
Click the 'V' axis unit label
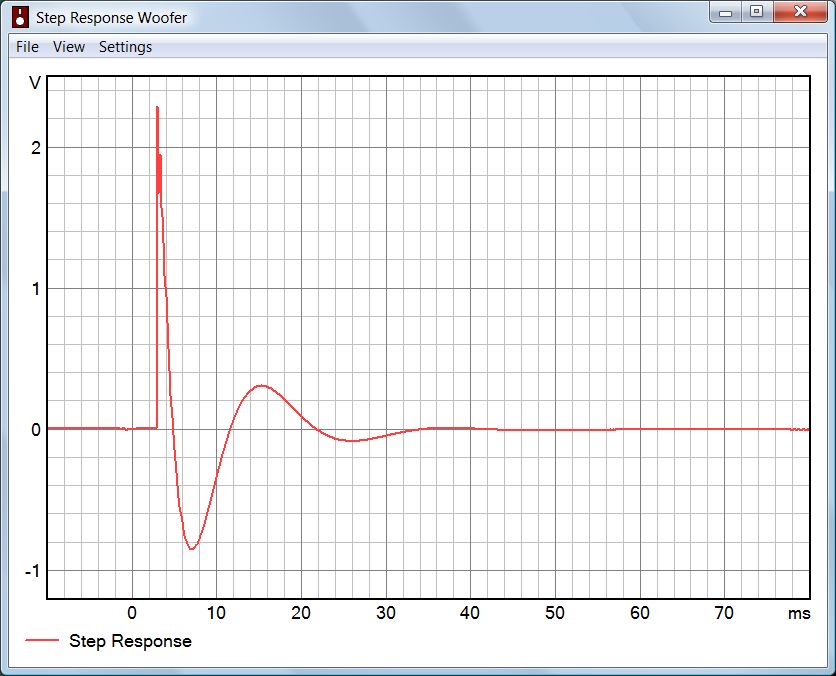coord(35,83)
